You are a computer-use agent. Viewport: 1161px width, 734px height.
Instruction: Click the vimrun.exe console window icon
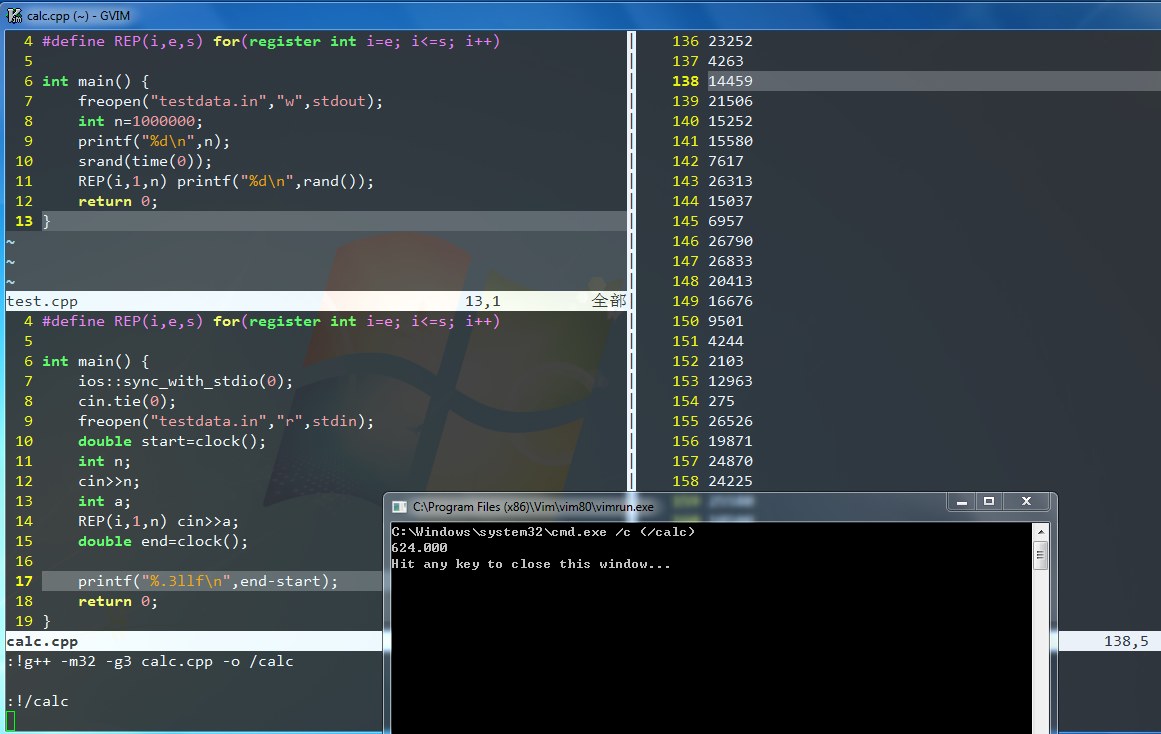(400, 507)
